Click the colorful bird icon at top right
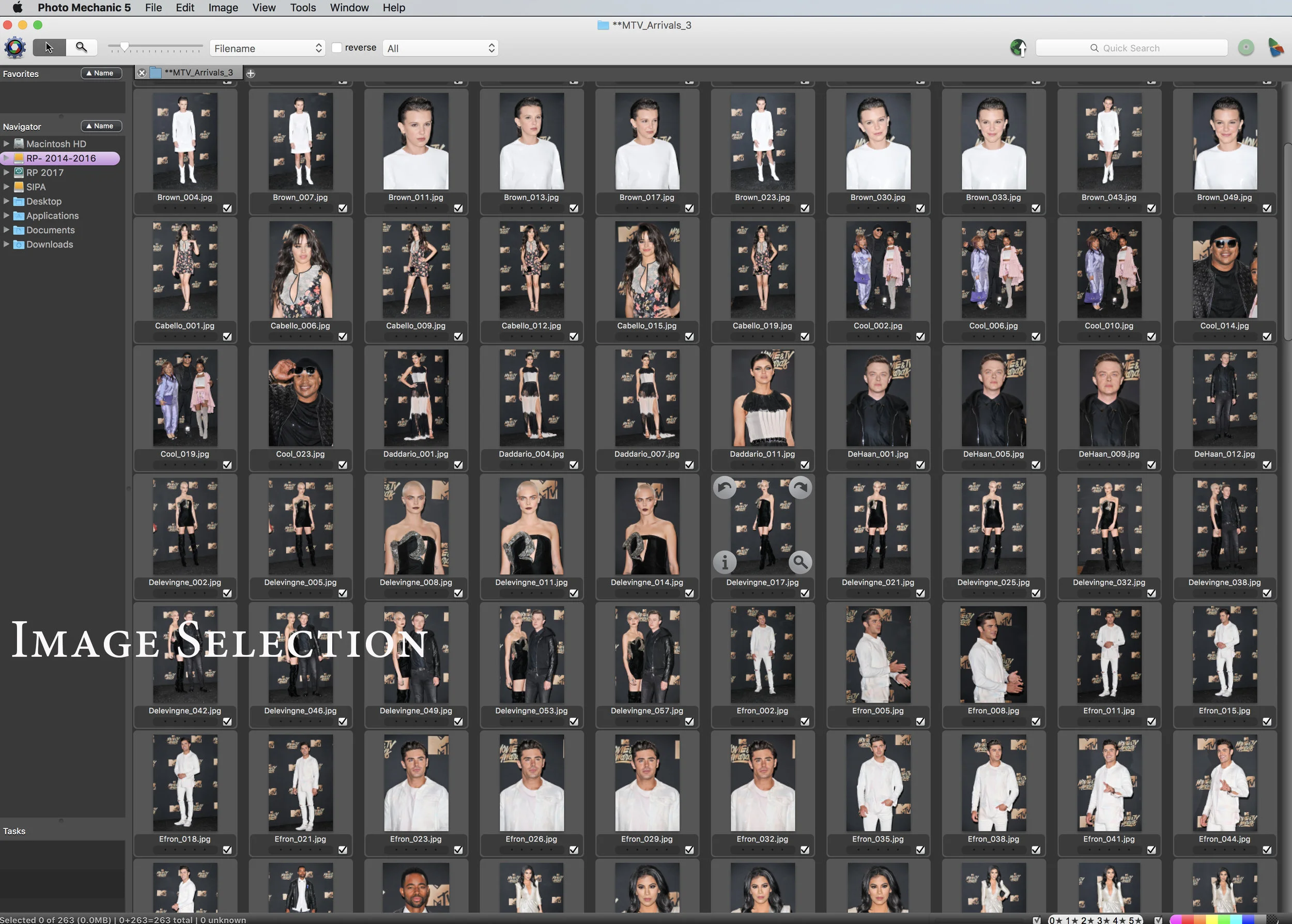Screen dimensions: 1292x924 (1275, 48)
